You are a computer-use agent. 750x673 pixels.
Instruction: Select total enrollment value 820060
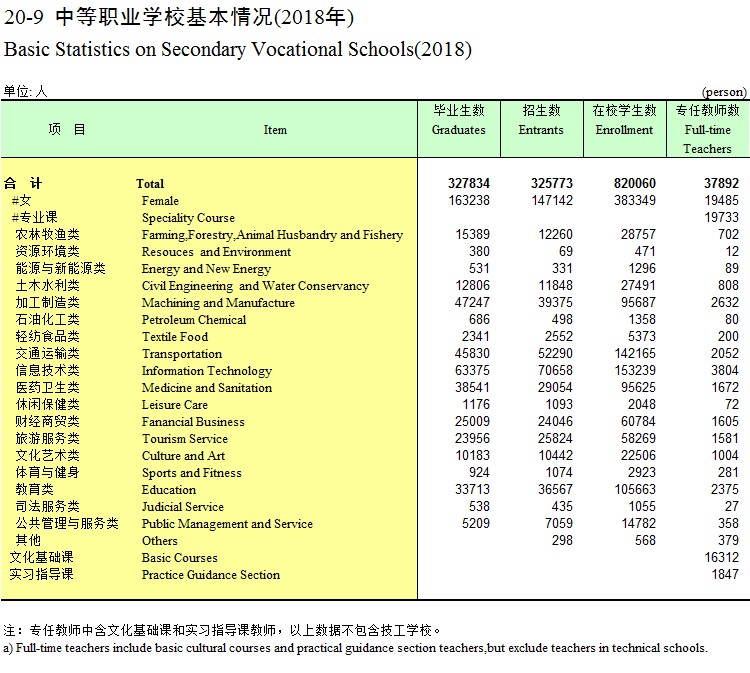635,183
